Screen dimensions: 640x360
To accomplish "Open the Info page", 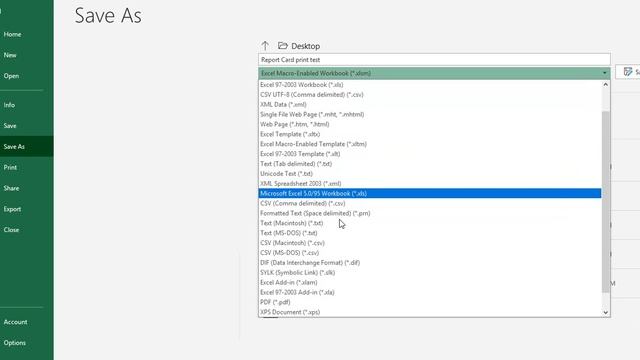I will 27,105.
